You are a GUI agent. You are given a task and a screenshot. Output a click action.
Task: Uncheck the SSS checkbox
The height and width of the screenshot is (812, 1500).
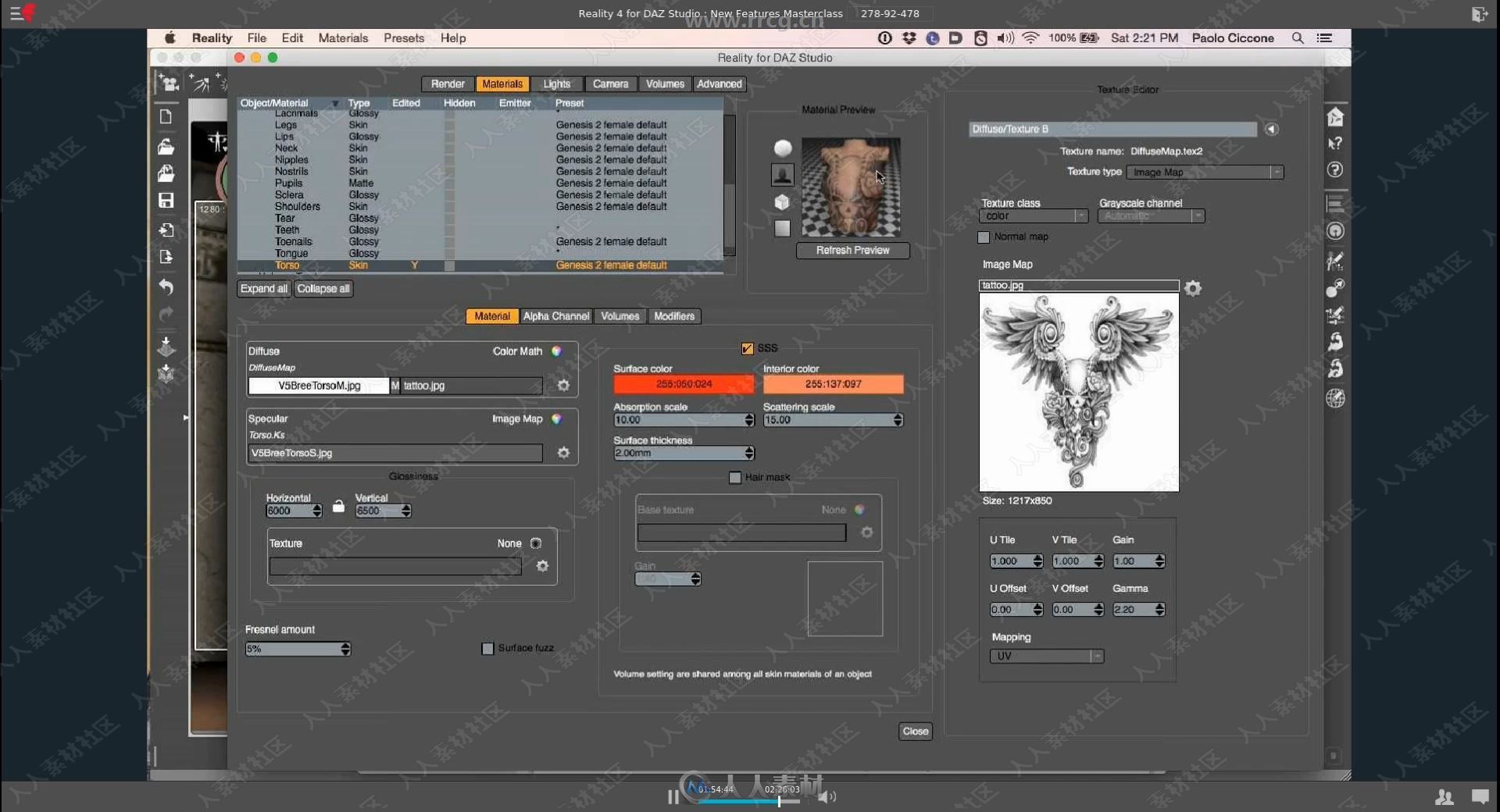[x=747, y=348]
